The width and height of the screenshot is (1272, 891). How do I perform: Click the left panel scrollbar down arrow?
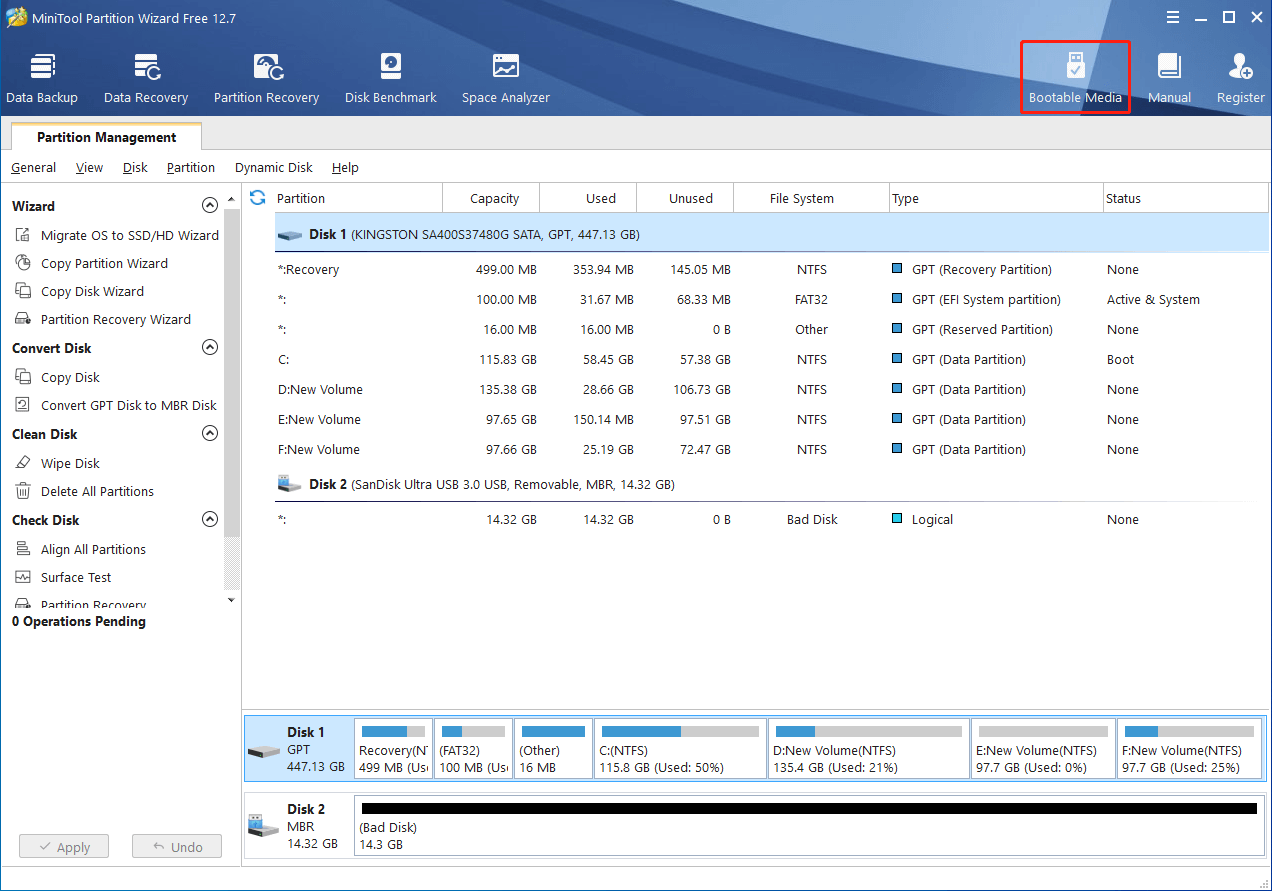232,600
